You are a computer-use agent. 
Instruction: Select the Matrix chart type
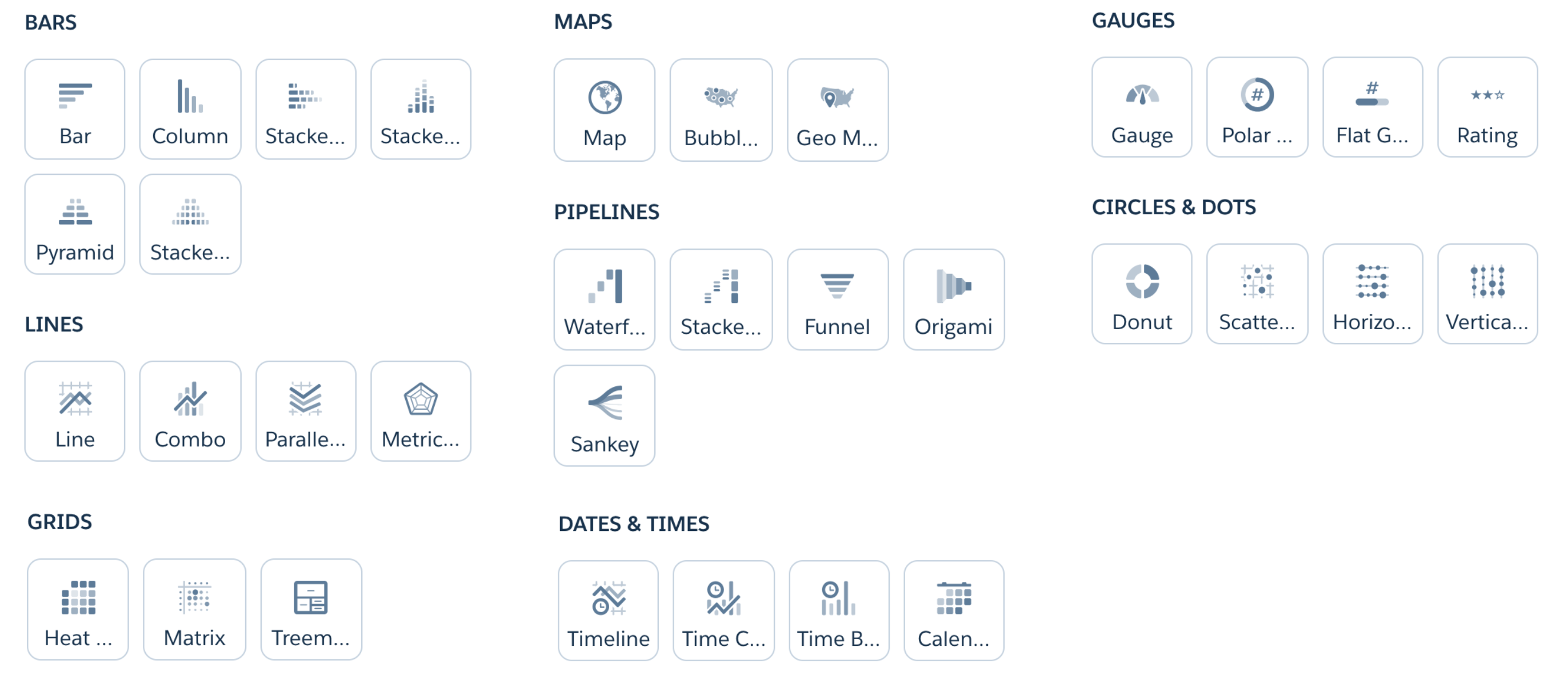point(194,609)
